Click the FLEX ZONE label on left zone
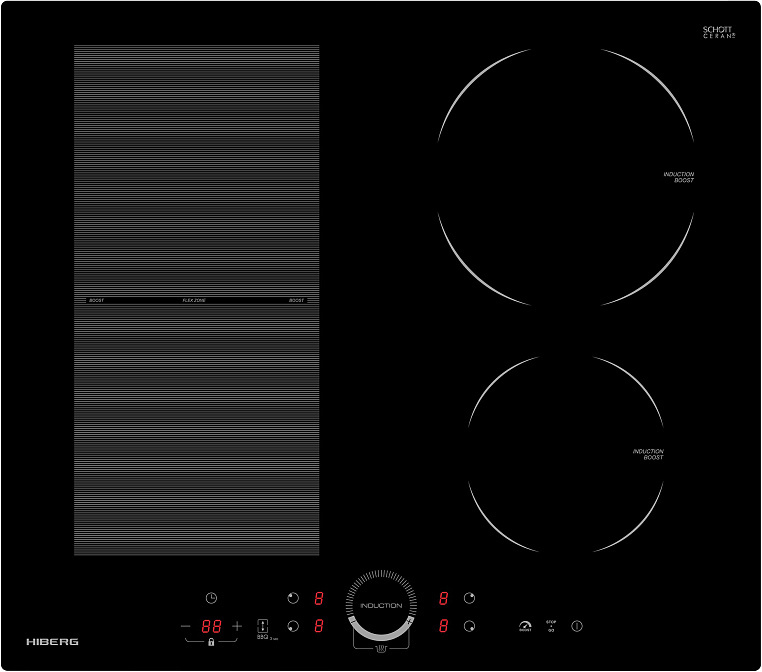 196,300
